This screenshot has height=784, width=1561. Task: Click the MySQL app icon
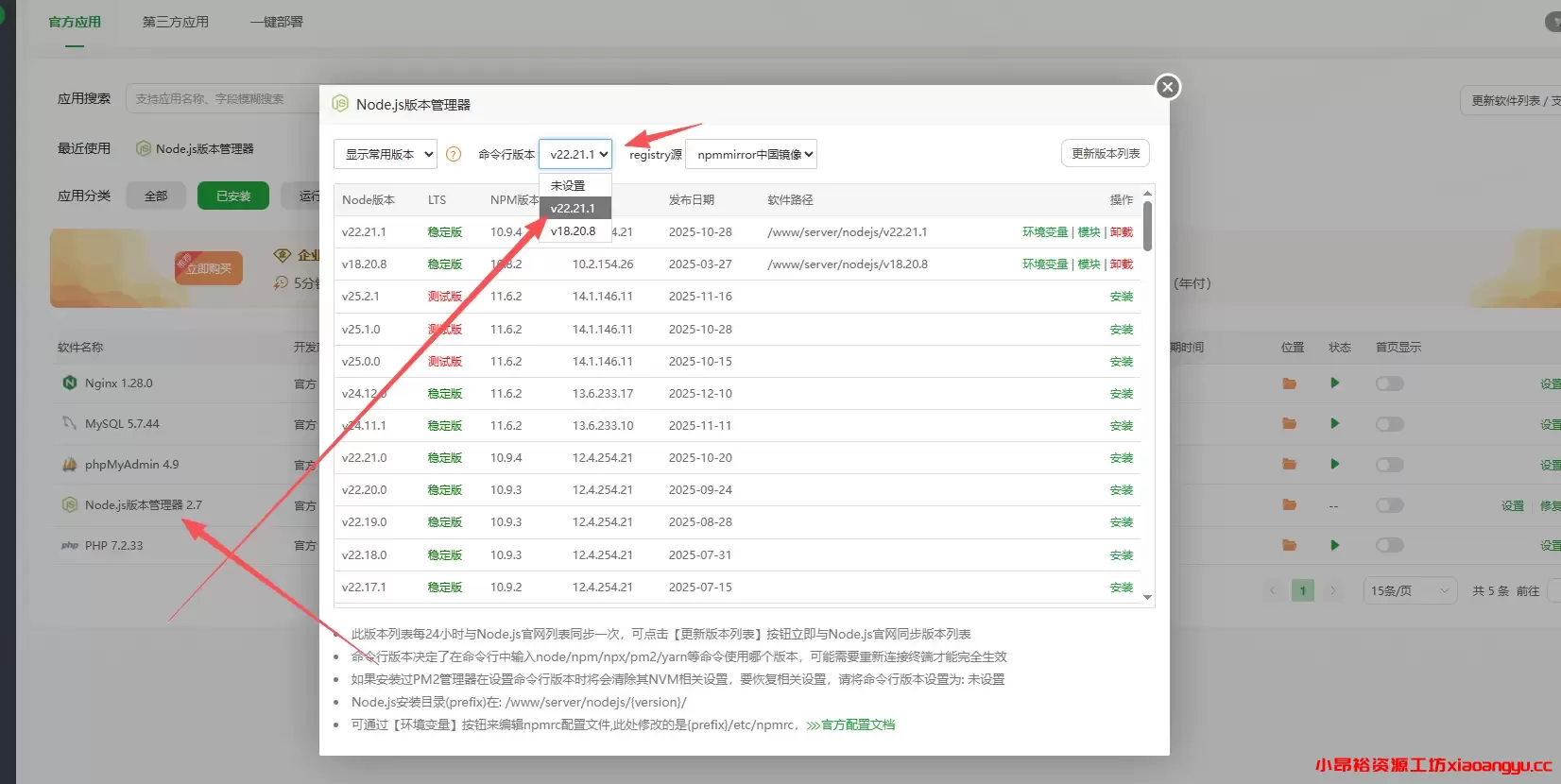click(69, 424)
